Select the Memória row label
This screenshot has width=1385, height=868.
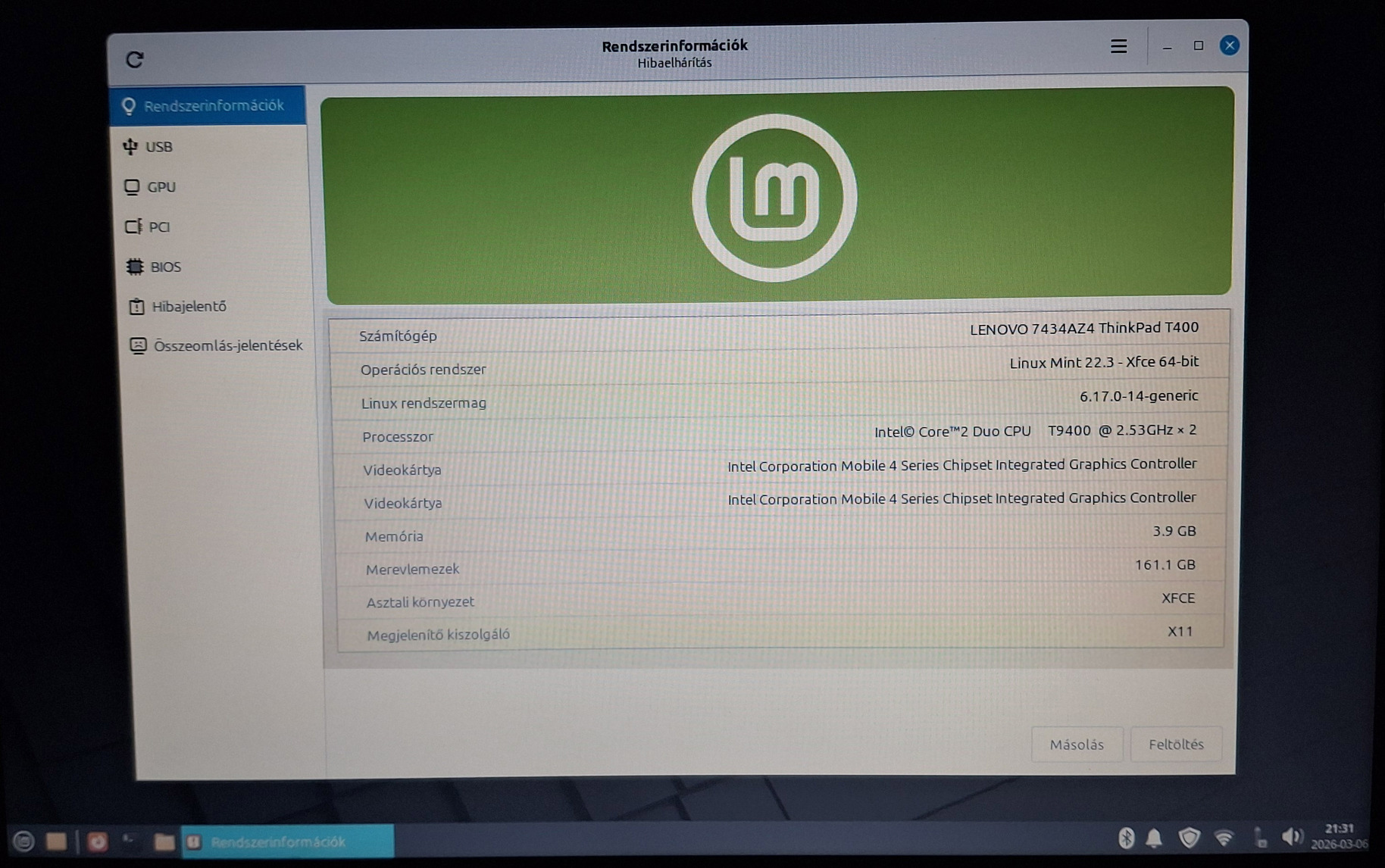394,537
